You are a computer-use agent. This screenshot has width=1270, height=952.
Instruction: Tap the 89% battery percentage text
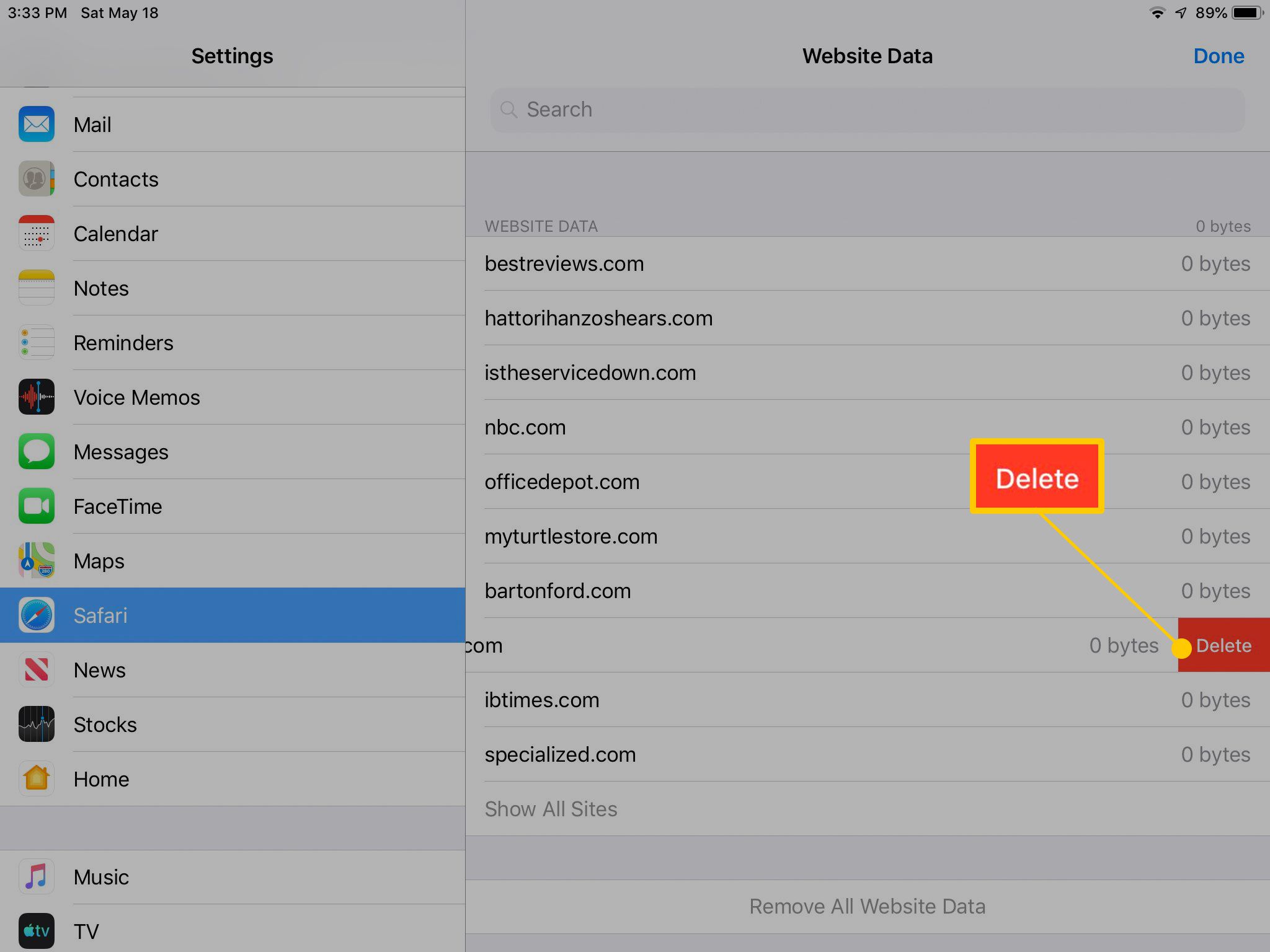coord(1211,13)
